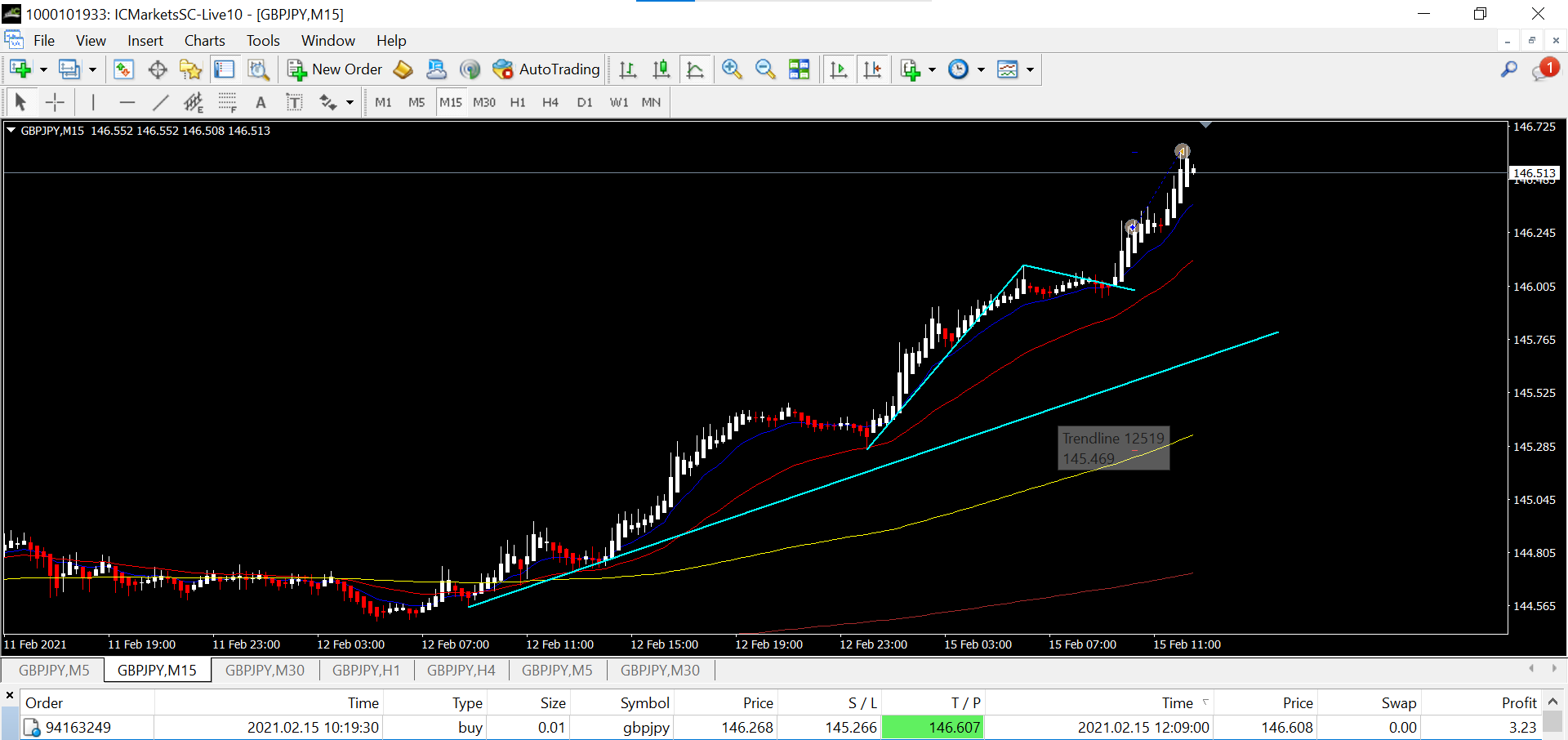Select order row 94163249
The height and width of the screenshot is (740, 1568).
click(x=780, y=728)
